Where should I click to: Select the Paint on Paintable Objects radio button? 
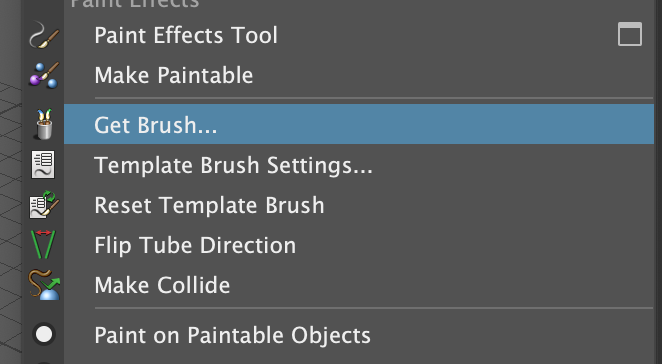point(44,334)
